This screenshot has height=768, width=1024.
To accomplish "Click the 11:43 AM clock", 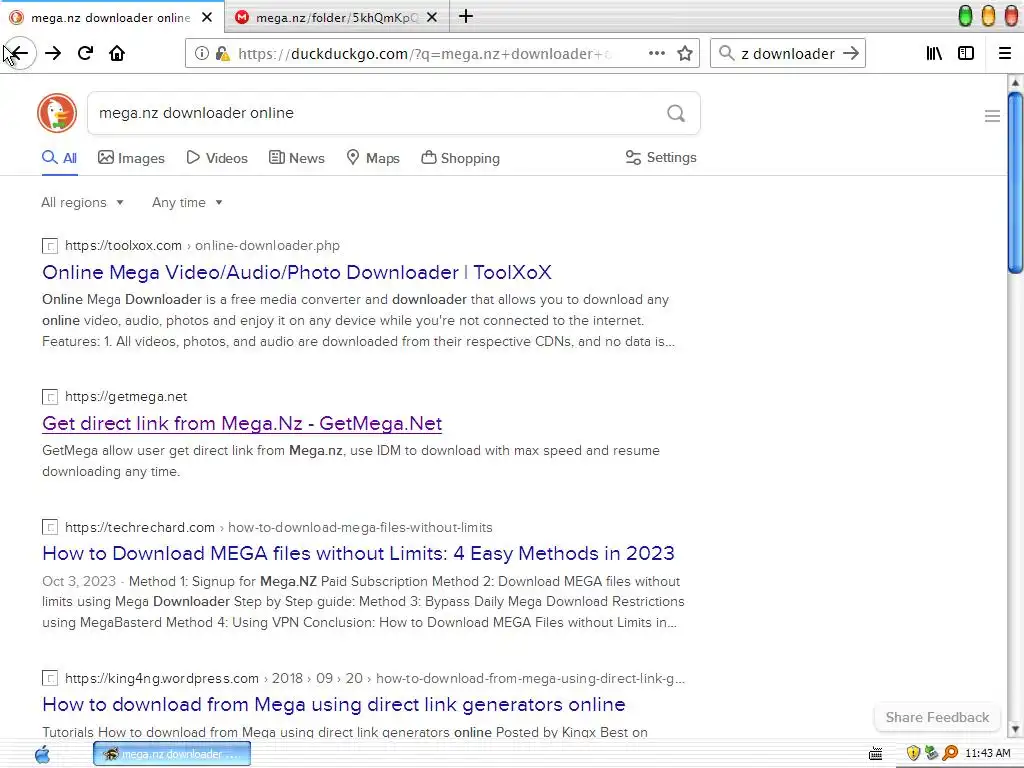I will coord(988,753).
